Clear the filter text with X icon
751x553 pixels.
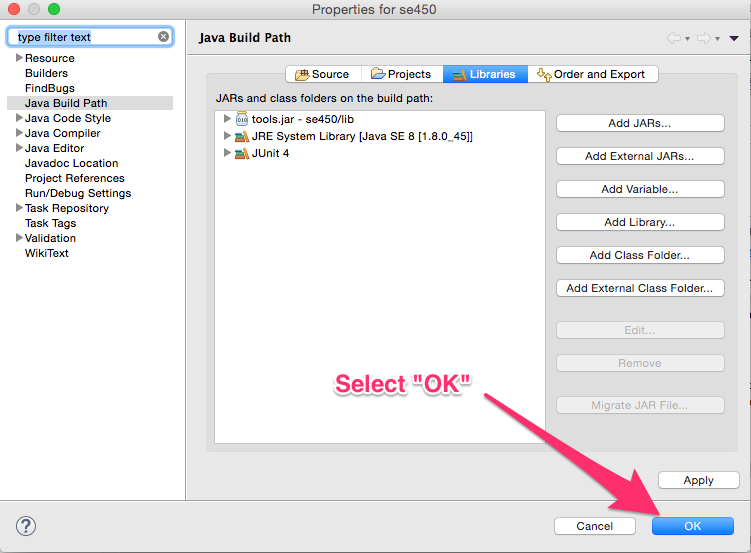pyautogui.click(x=164, y=37)
